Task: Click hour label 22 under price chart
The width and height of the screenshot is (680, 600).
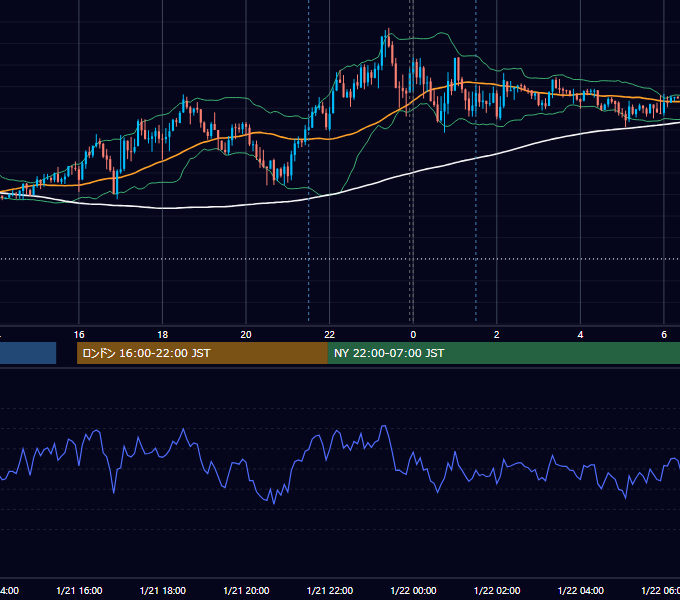Action: tap(330, 335)
